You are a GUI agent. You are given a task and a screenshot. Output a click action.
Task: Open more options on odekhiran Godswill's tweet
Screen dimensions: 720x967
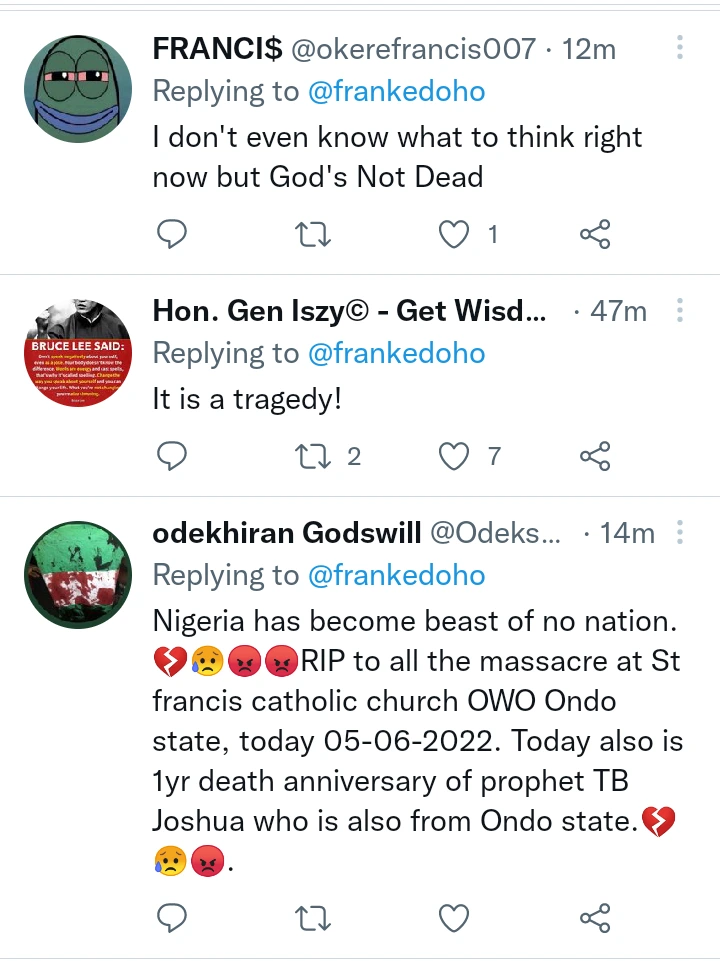680,533
